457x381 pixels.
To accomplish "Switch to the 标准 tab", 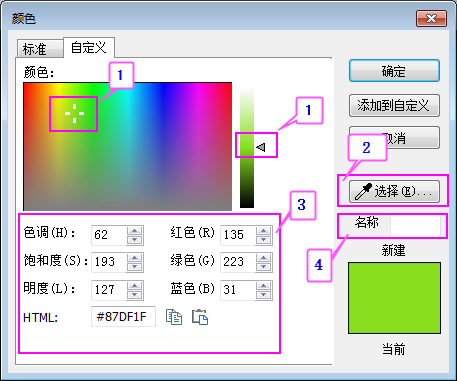I will coord(39,49).
